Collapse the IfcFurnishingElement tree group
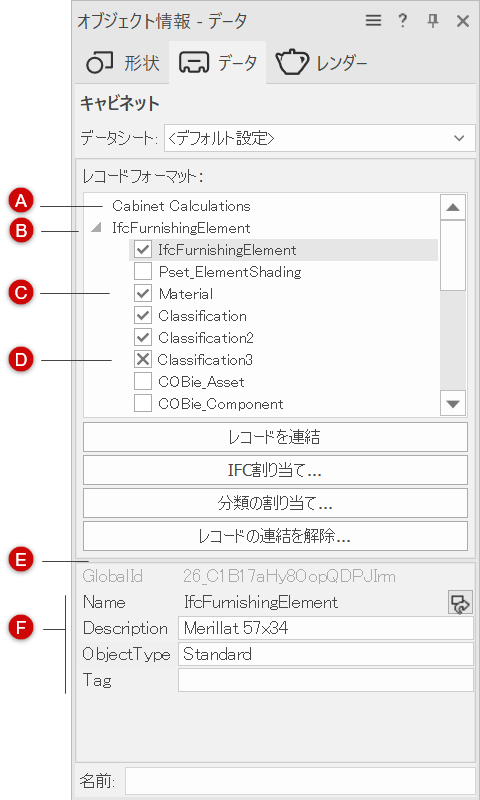 coord(95,229)
